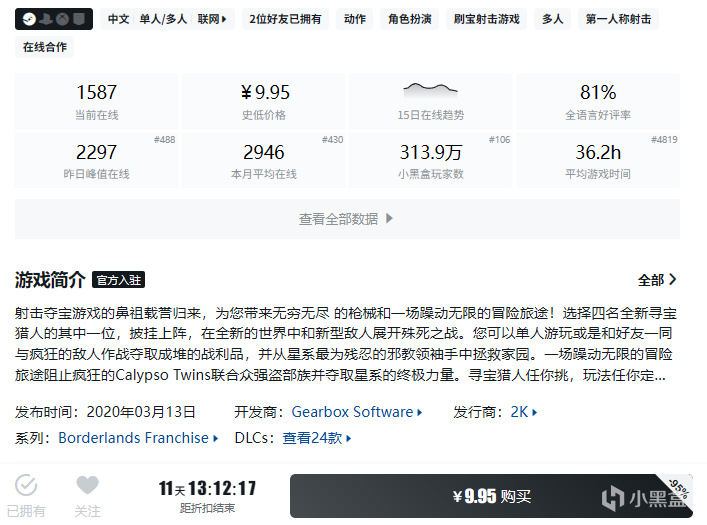Image resolution: width=707 pixels, height=525 pixels.
Task: View DLCs via 查看24款 link
Action: [x=317, y=438]
